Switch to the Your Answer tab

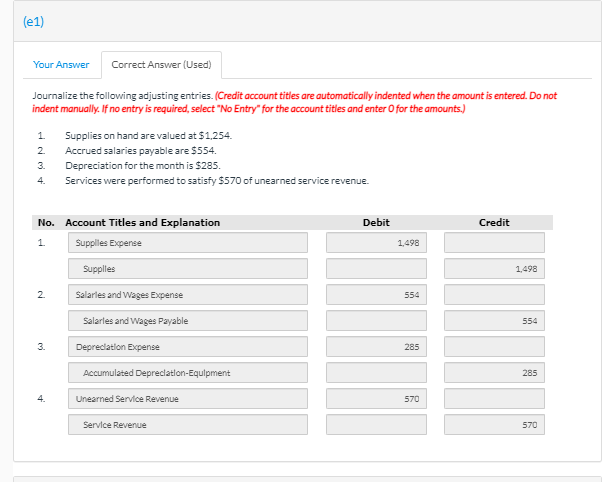tap(61, 65)
